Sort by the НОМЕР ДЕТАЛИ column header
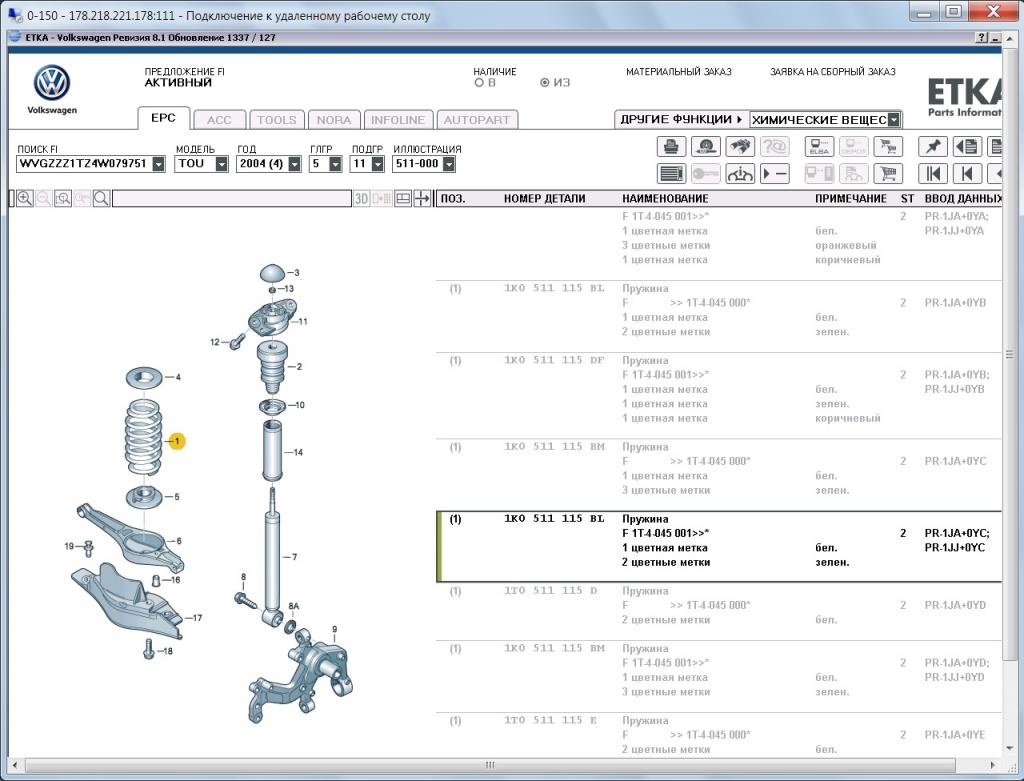The image size is (1024, 781). coord(545,199)
